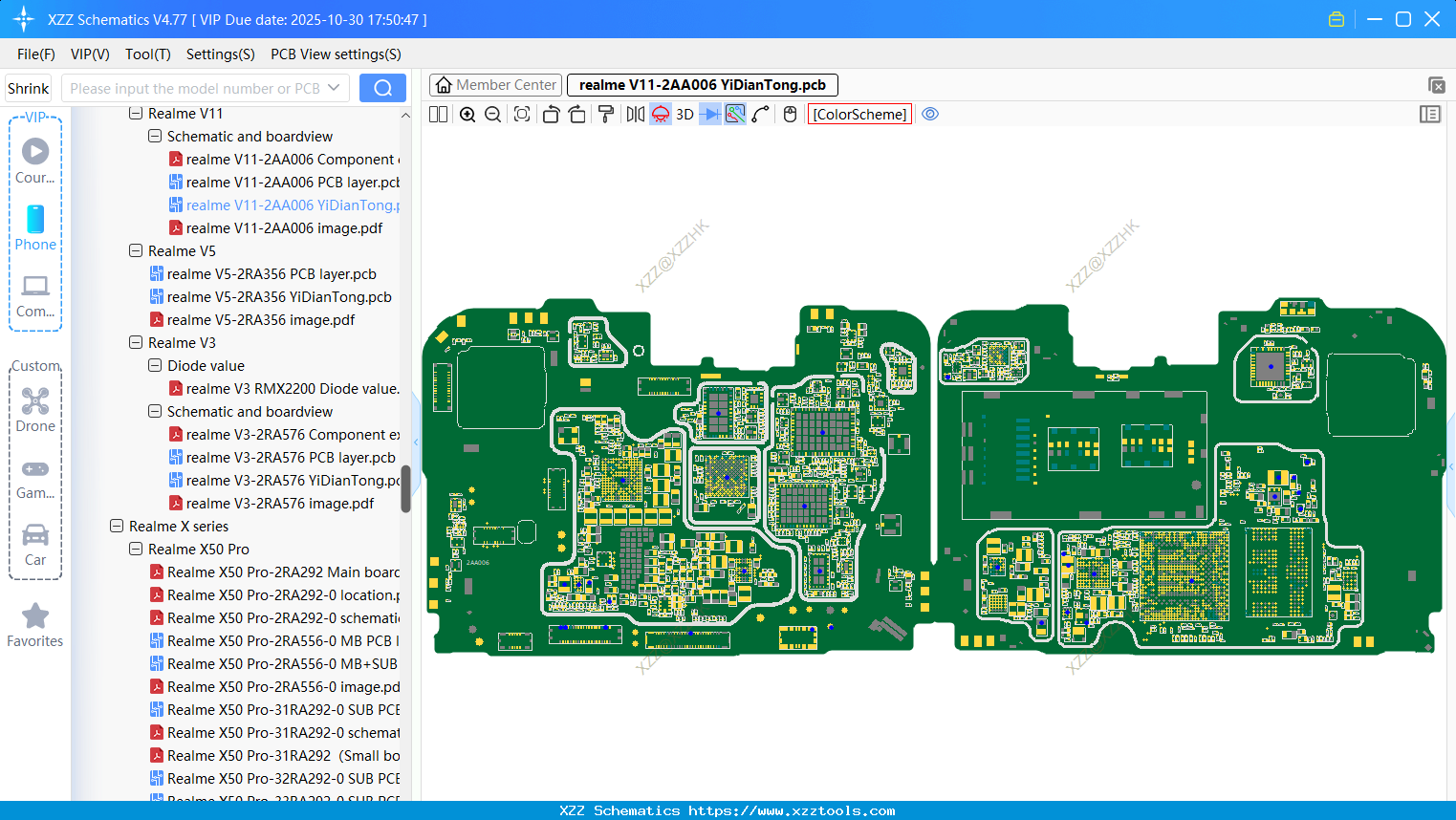Click the zoom in magnifier icon
Image resolution: width=1456 pixels, height=820 pixels.
(467, 115)
